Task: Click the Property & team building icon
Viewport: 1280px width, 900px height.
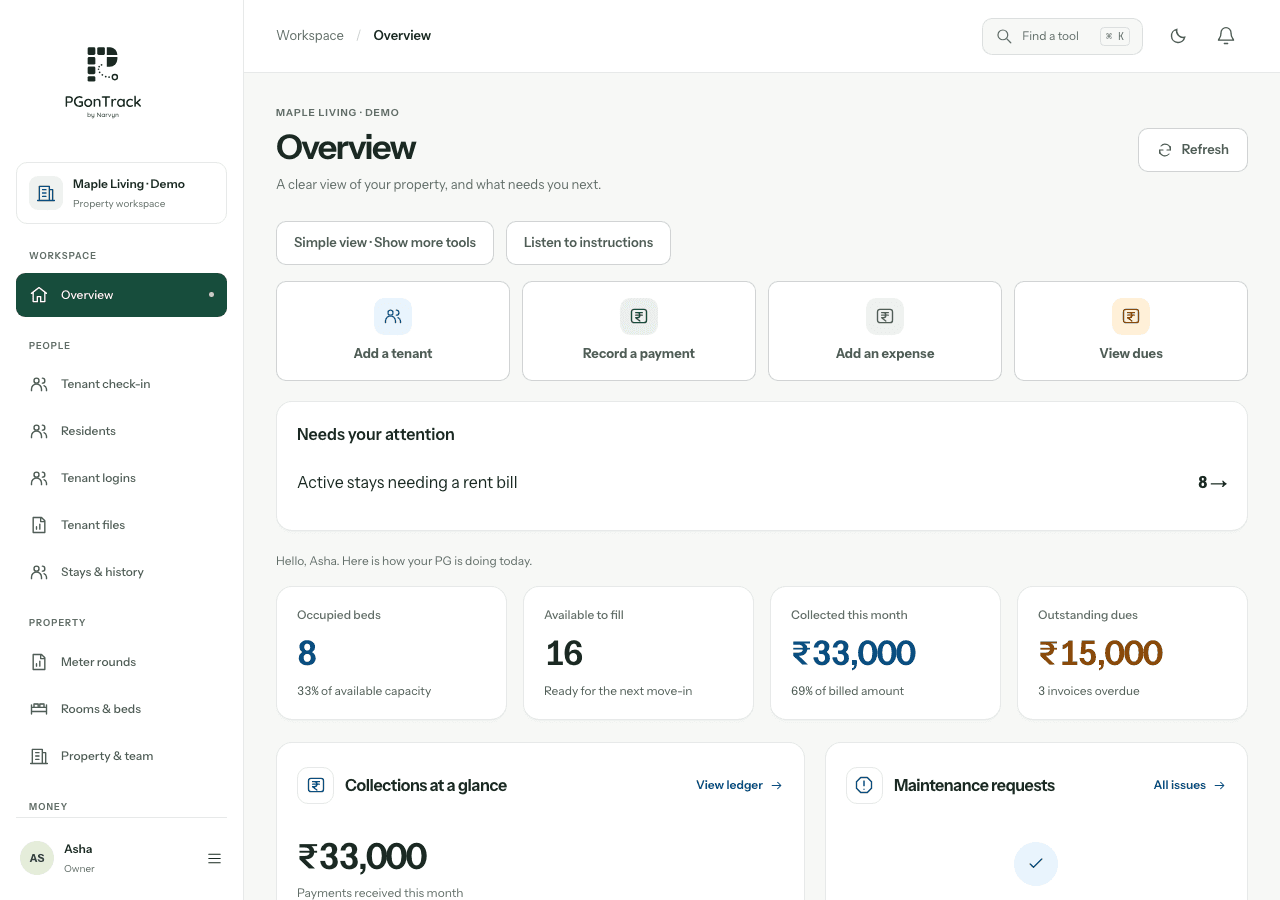Action: click(x=39, y=756)
